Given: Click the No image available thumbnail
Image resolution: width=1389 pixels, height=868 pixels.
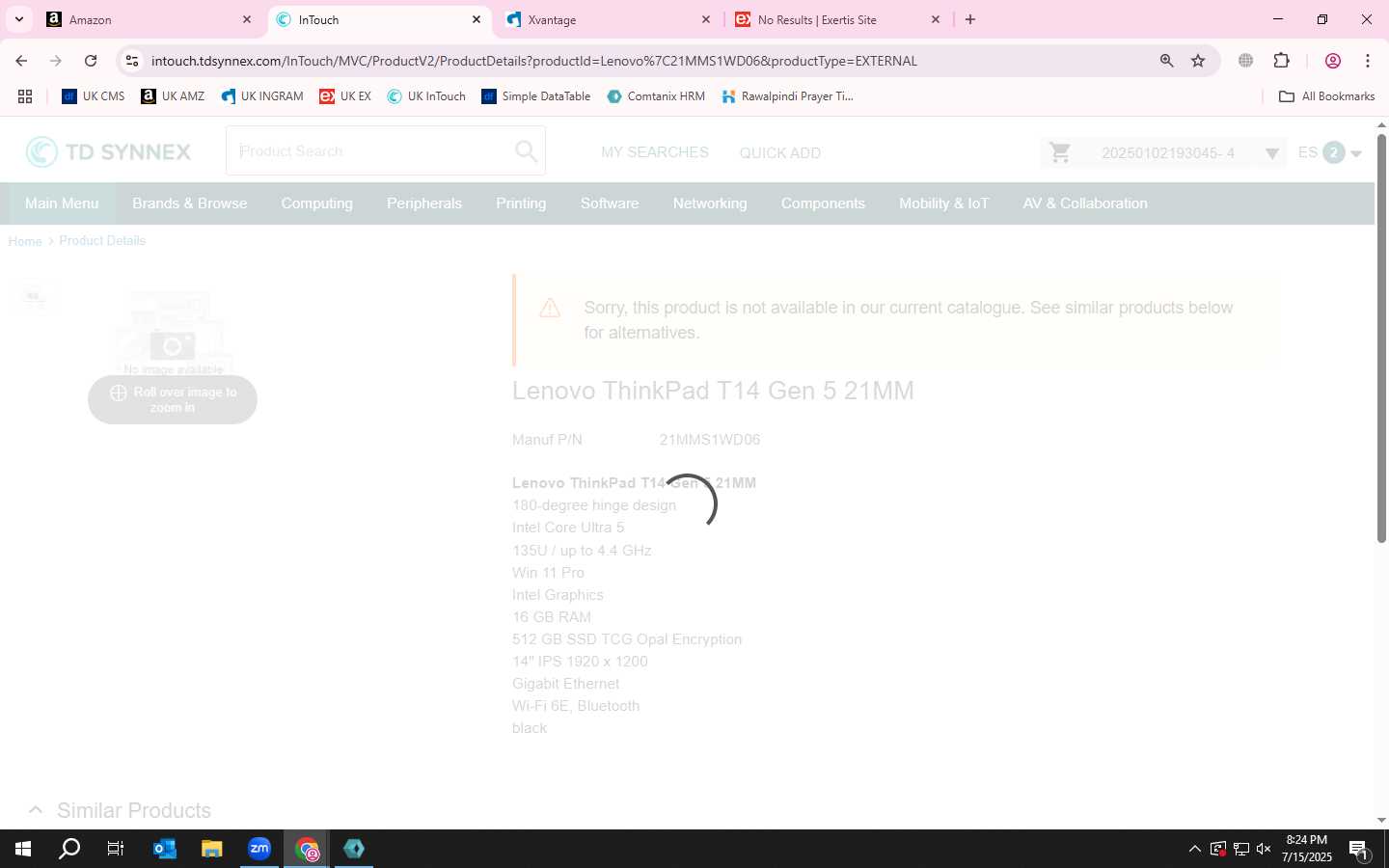Looking at the screenshot, I should pyautogui.click(x=34, y=297).
